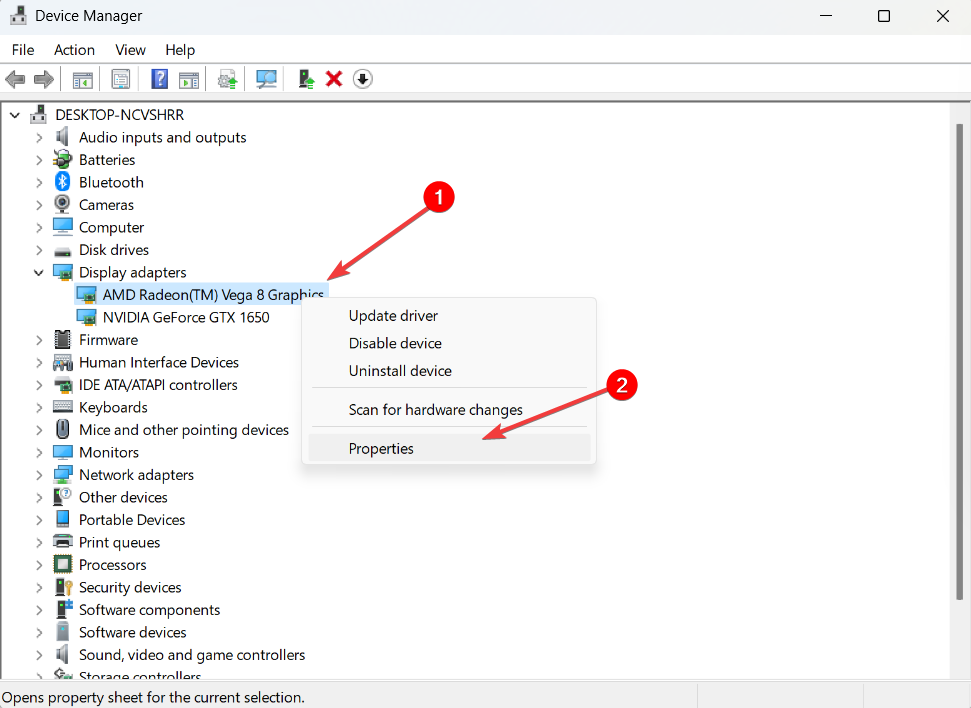This screenshot has height=708, width=971.
Task: Click Enable device toolbar icon
Action: [306, 79]
